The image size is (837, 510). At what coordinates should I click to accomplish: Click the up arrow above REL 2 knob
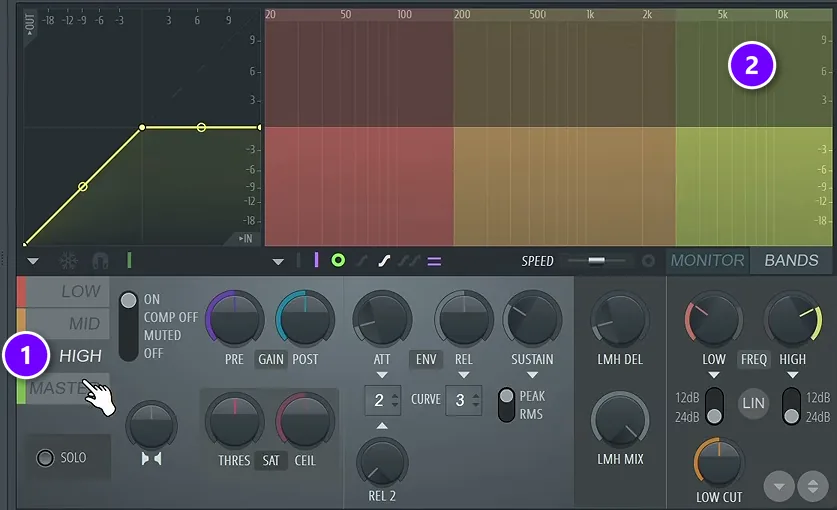pyautogui.click(x=382, y=426)
